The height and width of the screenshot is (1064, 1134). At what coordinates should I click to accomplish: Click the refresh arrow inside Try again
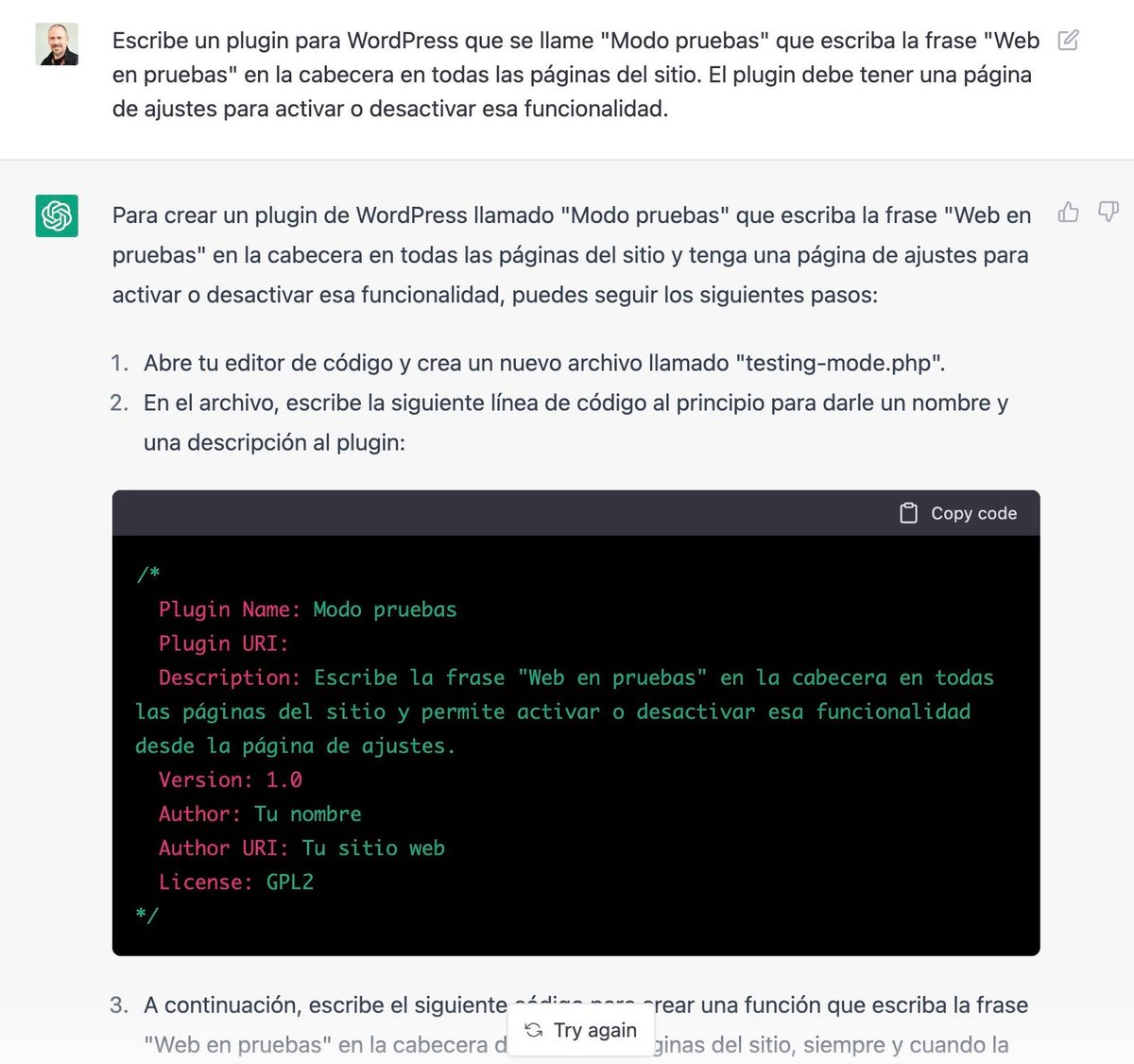click(x=534, y=1031)
